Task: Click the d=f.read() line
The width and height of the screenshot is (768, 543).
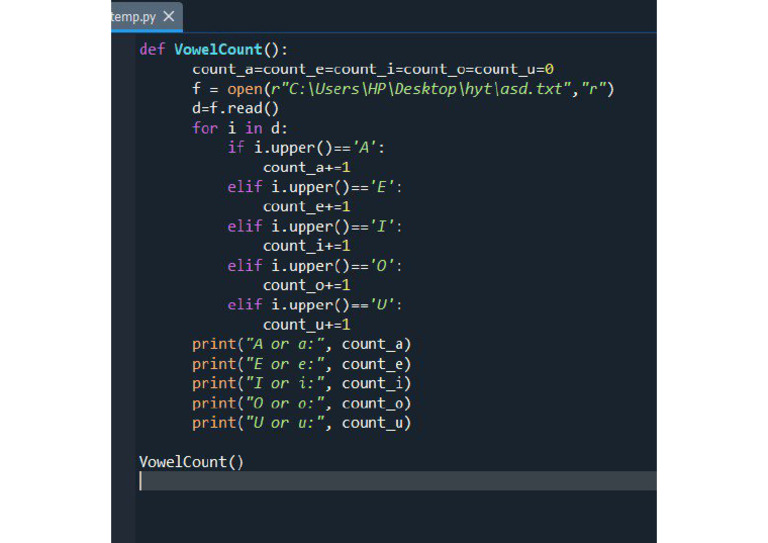Action: pyautogui.click(x=235, y=108)
